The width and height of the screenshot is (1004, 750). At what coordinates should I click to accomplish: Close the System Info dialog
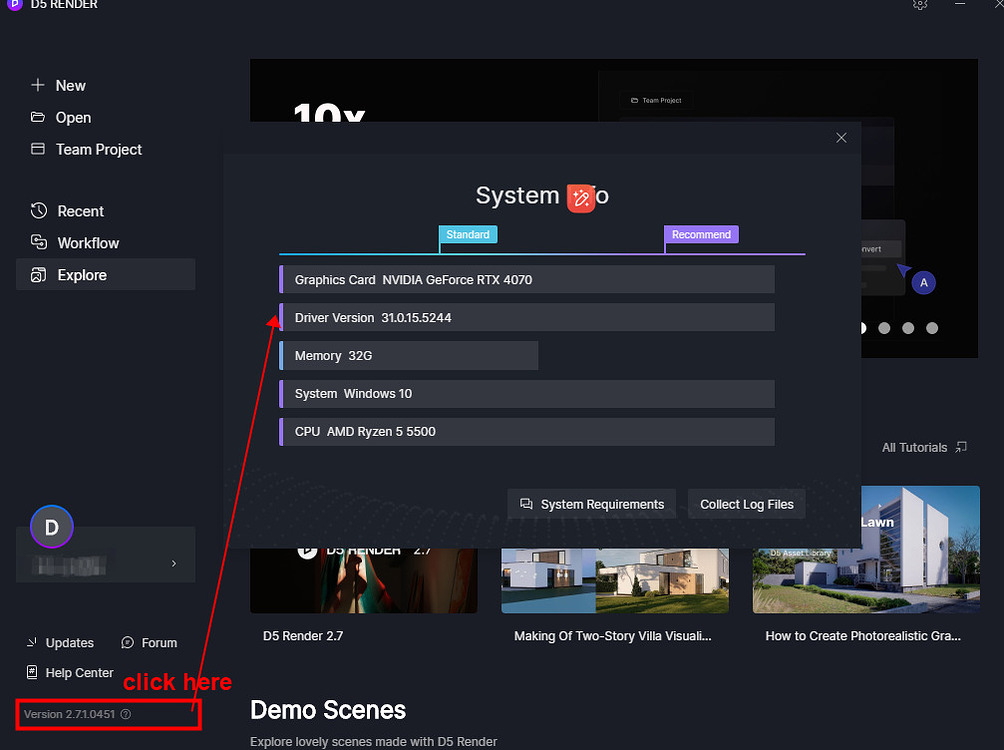point(841,138)
